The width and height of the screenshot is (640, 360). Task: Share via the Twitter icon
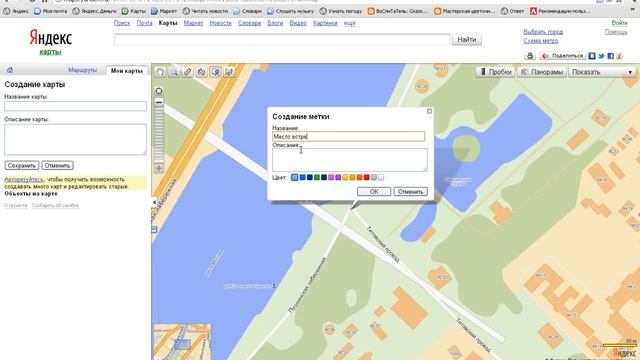(x=601, y=56)
